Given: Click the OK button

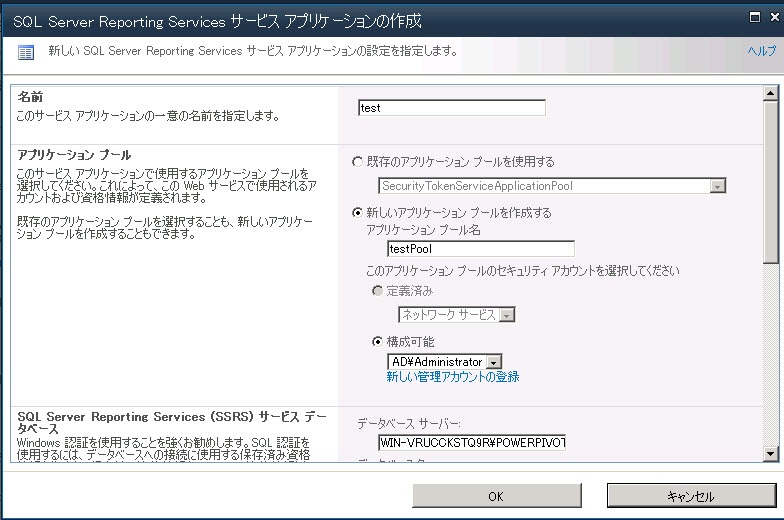Looking at the screenshot, I should point(496,496).
